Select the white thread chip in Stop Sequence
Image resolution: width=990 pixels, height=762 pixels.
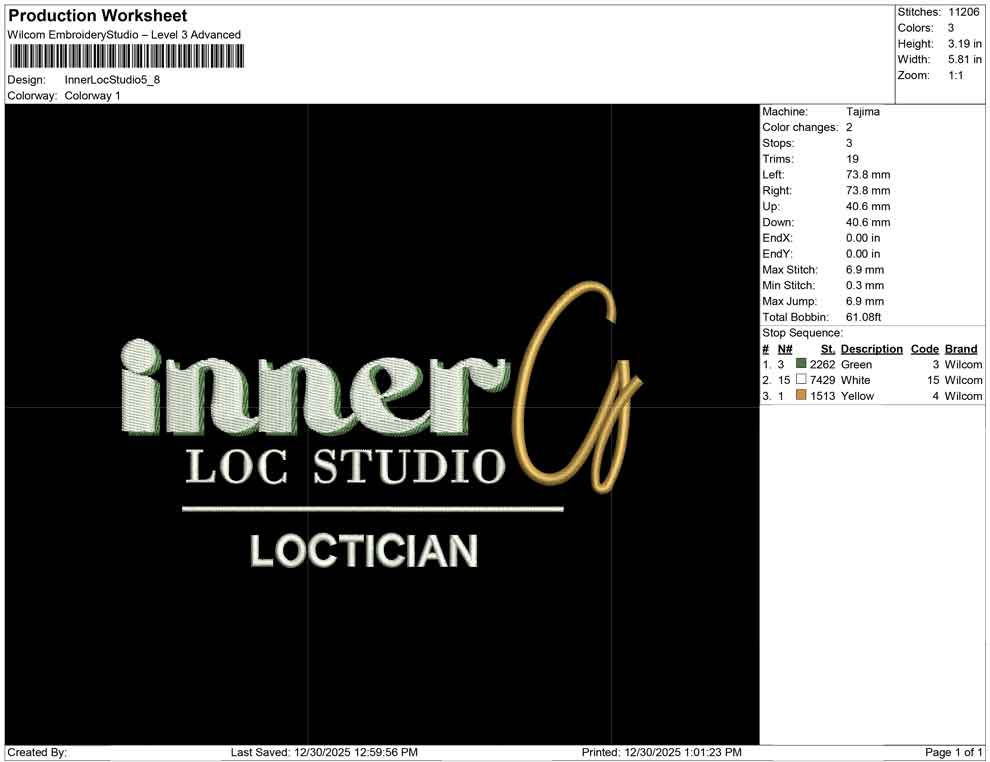801,380
